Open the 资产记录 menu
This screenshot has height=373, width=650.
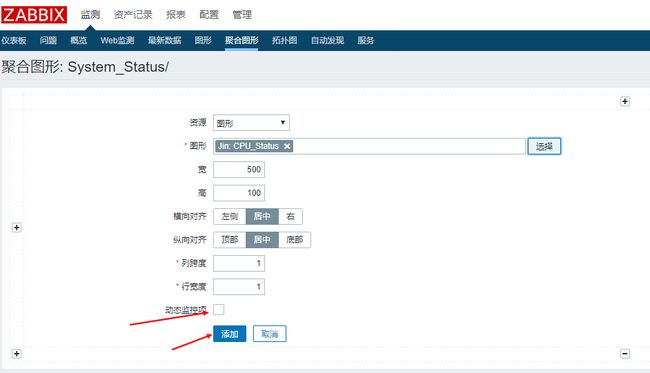[x=133, y=15]
